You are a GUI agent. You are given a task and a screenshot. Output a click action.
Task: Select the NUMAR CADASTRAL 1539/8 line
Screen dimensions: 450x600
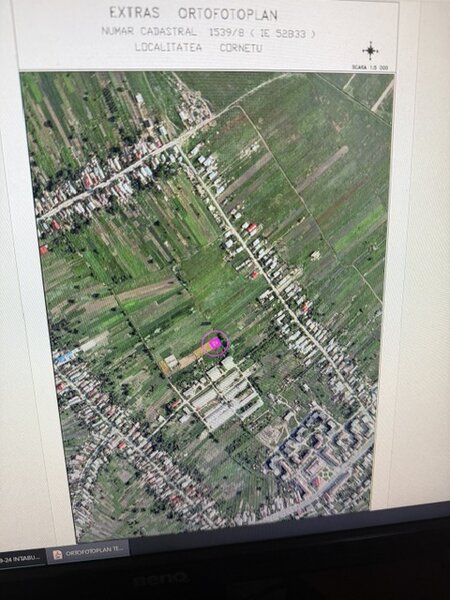click(209, 32)
